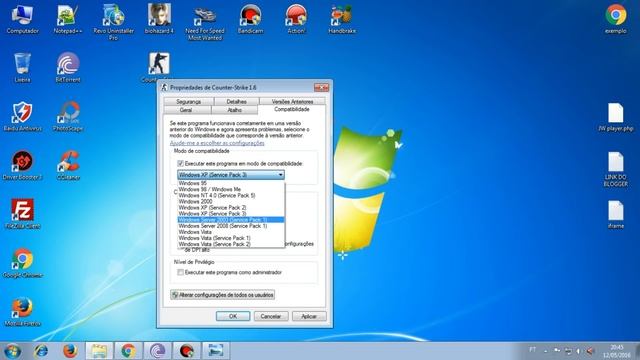This screenshot has width=640, height=360.
Task: Choose plain Windows Vista option
Action: coord(231,232)
